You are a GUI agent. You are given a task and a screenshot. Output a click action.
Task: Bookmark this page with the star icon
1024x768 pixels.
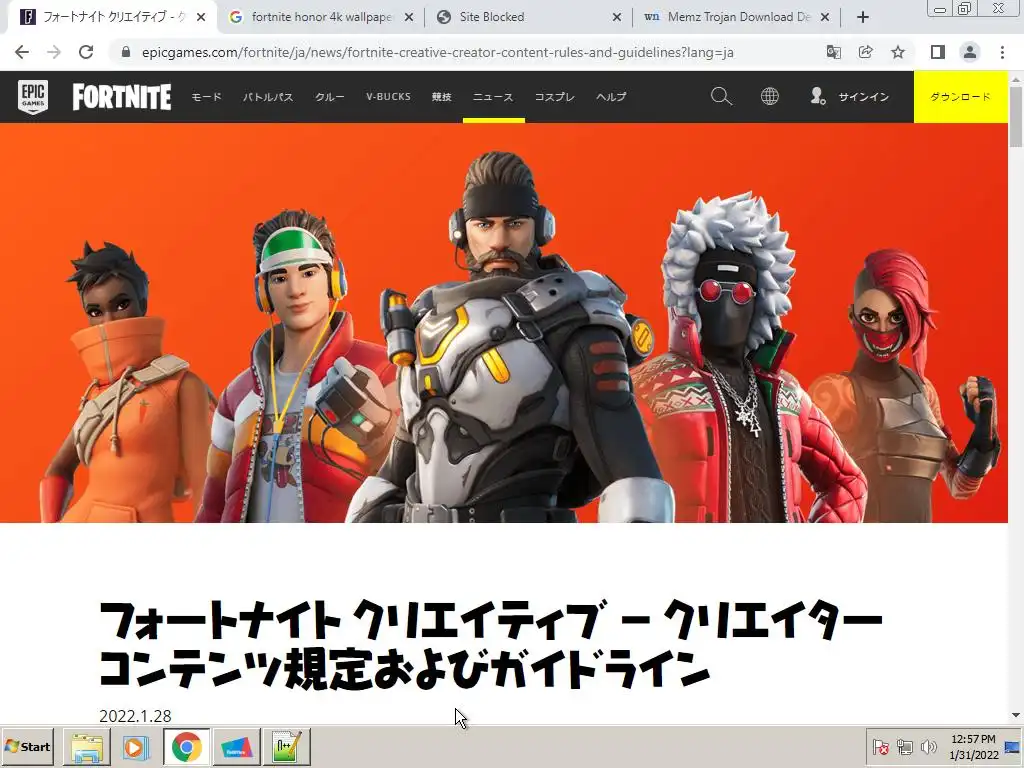point(898,52)
